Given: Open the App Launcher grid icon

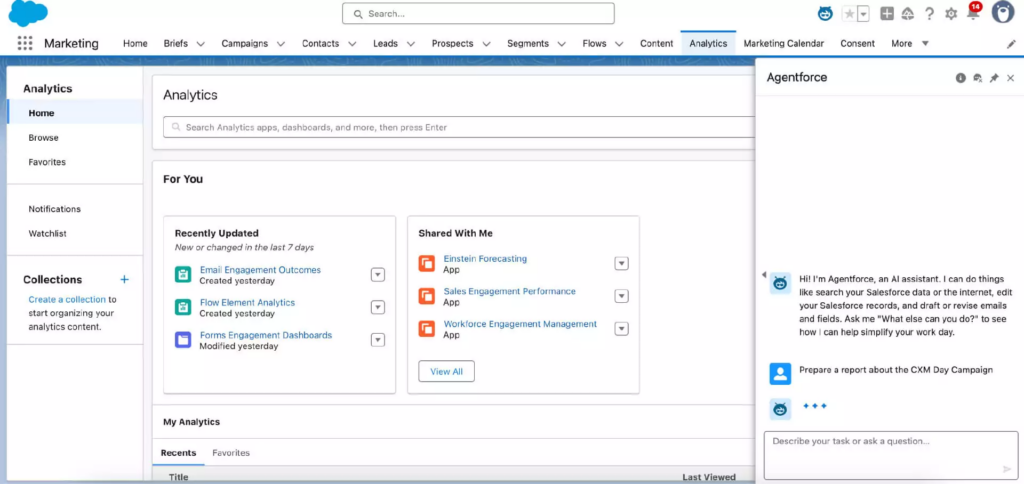Looking at the screenshot, I should pos(25,44).
